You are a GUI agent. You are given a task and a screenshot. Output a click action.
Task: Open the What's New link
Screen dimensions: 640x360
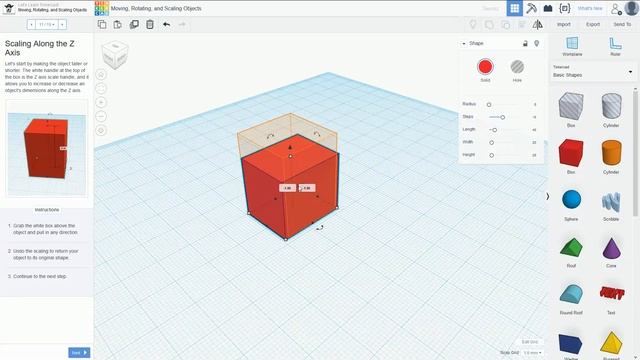pyautogui.click(x=590, y=9)
